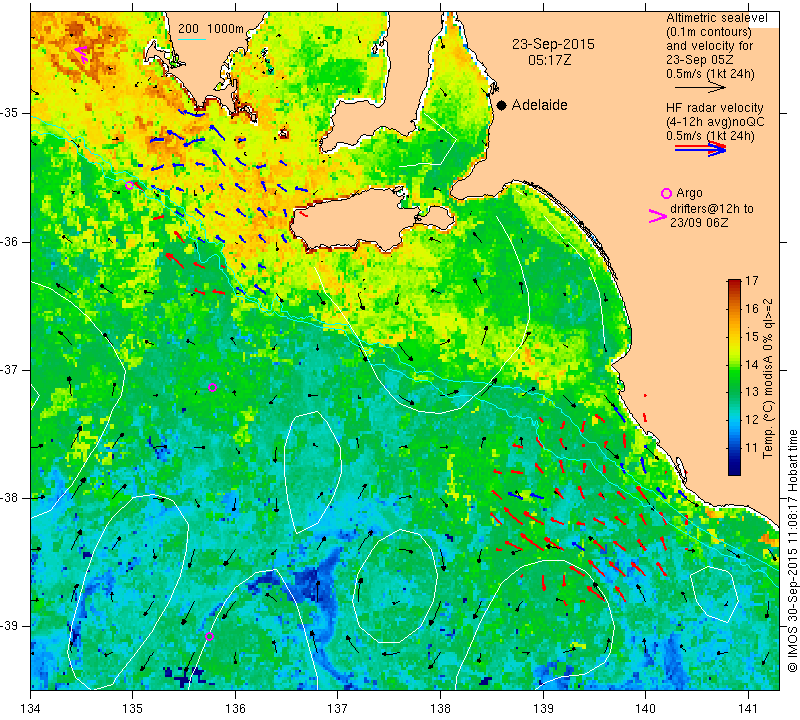Click the "(4-12h avg)noQC" legend text
The image size is (800, 720).
tap(715, 122)
